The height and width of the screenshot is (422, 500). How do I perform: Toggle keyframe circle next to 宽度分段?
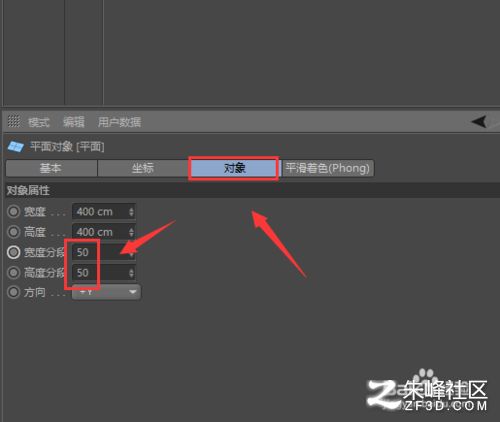pos(14,252)
